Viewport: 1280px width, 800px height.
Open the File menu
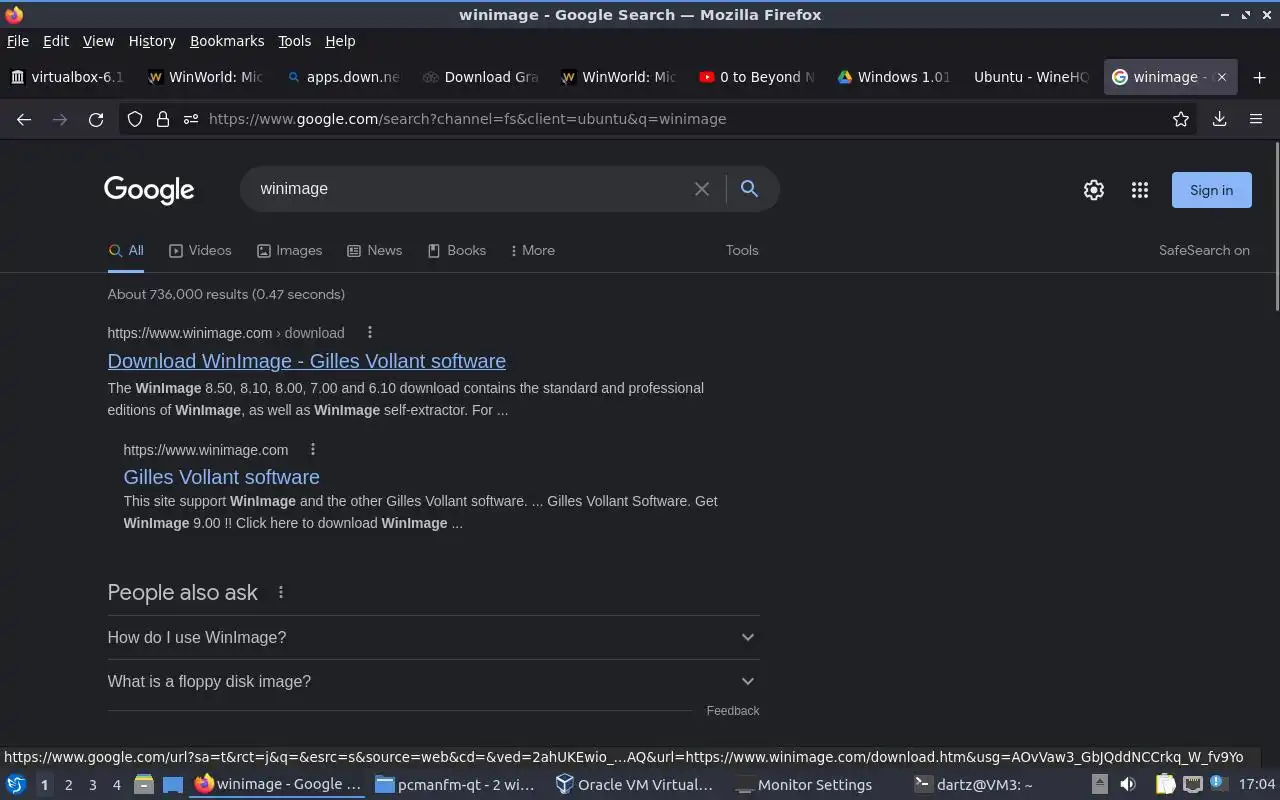[18, 41]
